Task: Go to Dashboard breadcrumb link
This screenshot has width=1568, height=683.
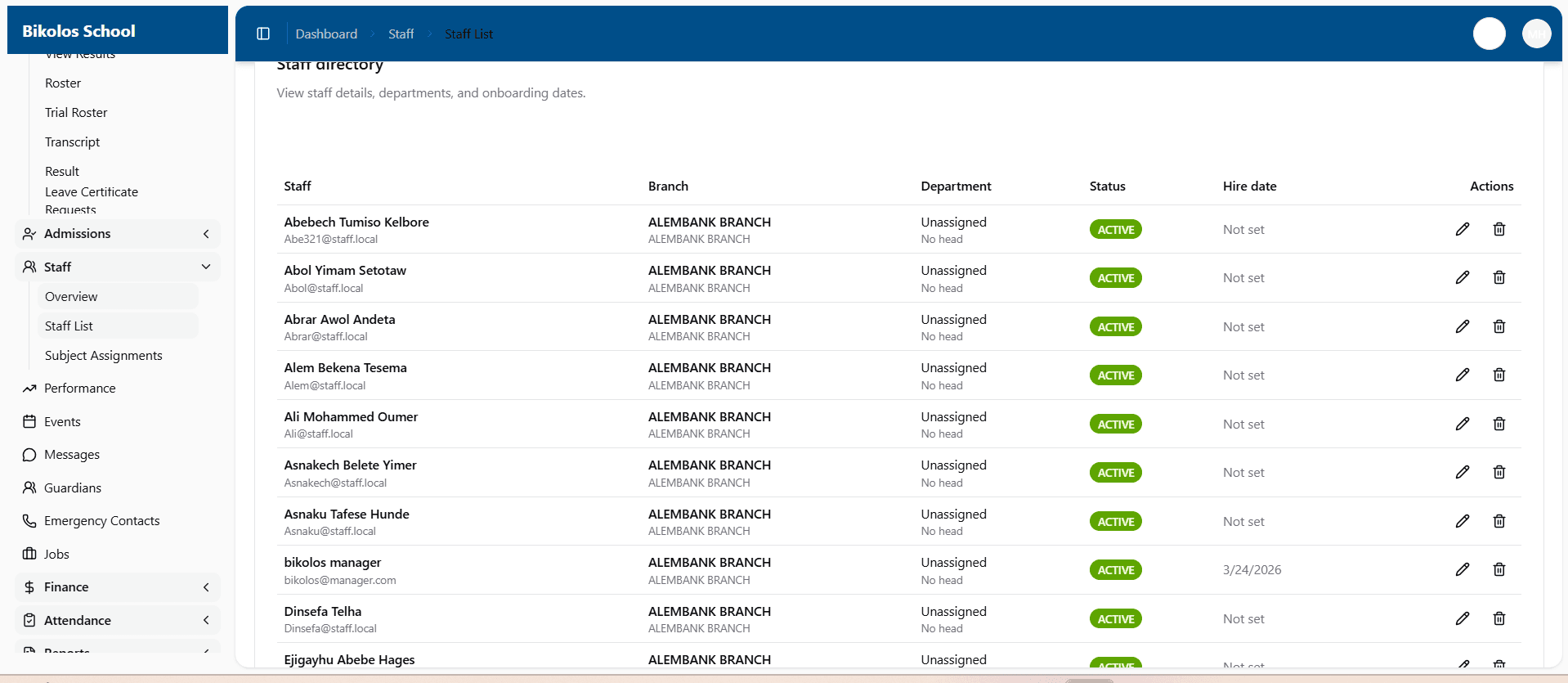Action: pos(326,34)
